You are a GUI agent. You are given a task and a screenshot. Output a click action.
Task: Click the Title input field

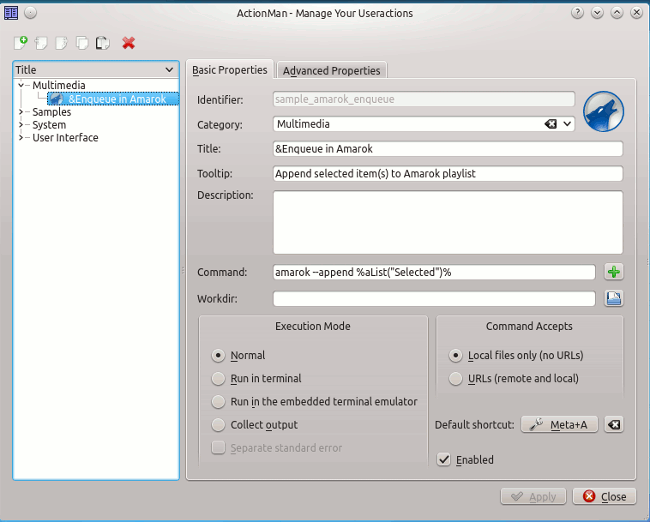point(448,149)
